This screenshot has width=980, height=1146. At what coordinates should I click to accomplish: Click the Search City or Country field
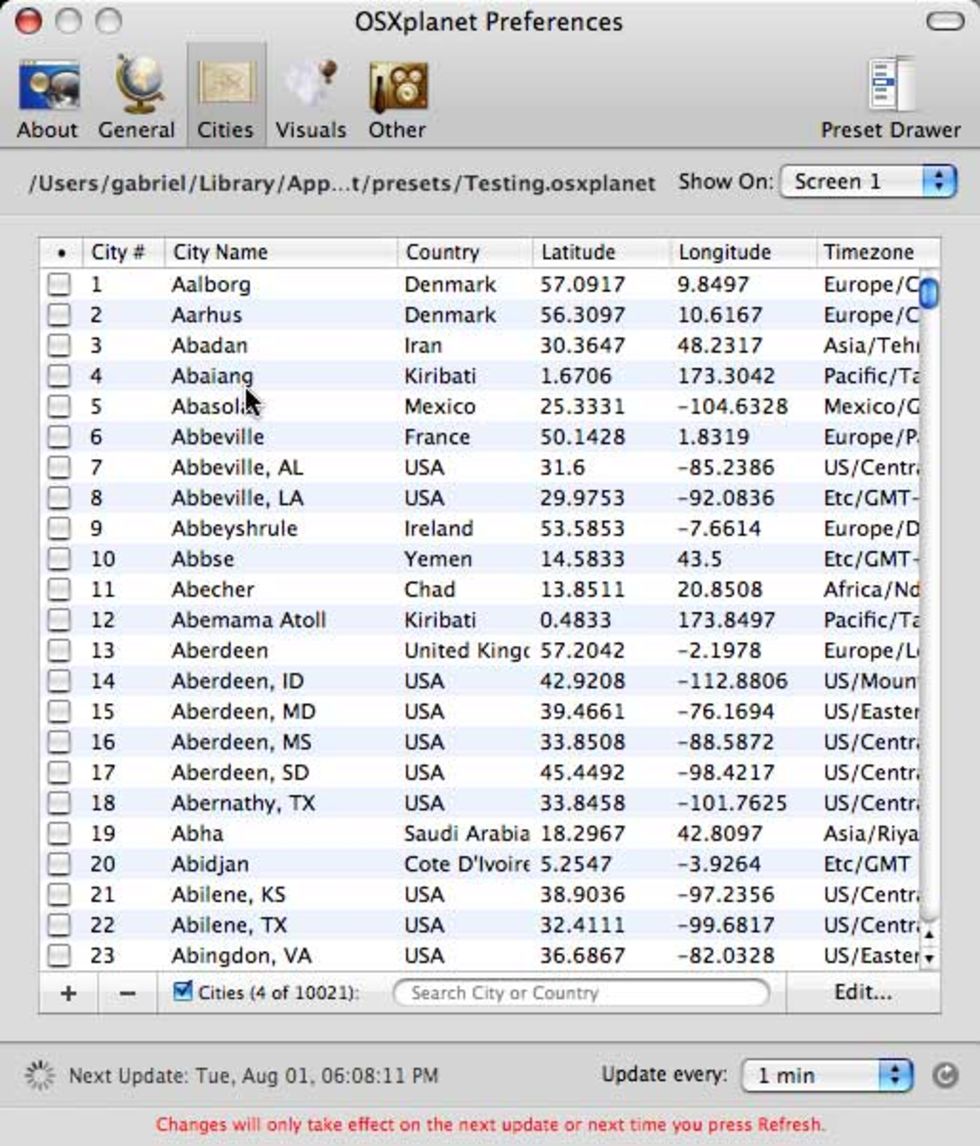tap(581, 993)
